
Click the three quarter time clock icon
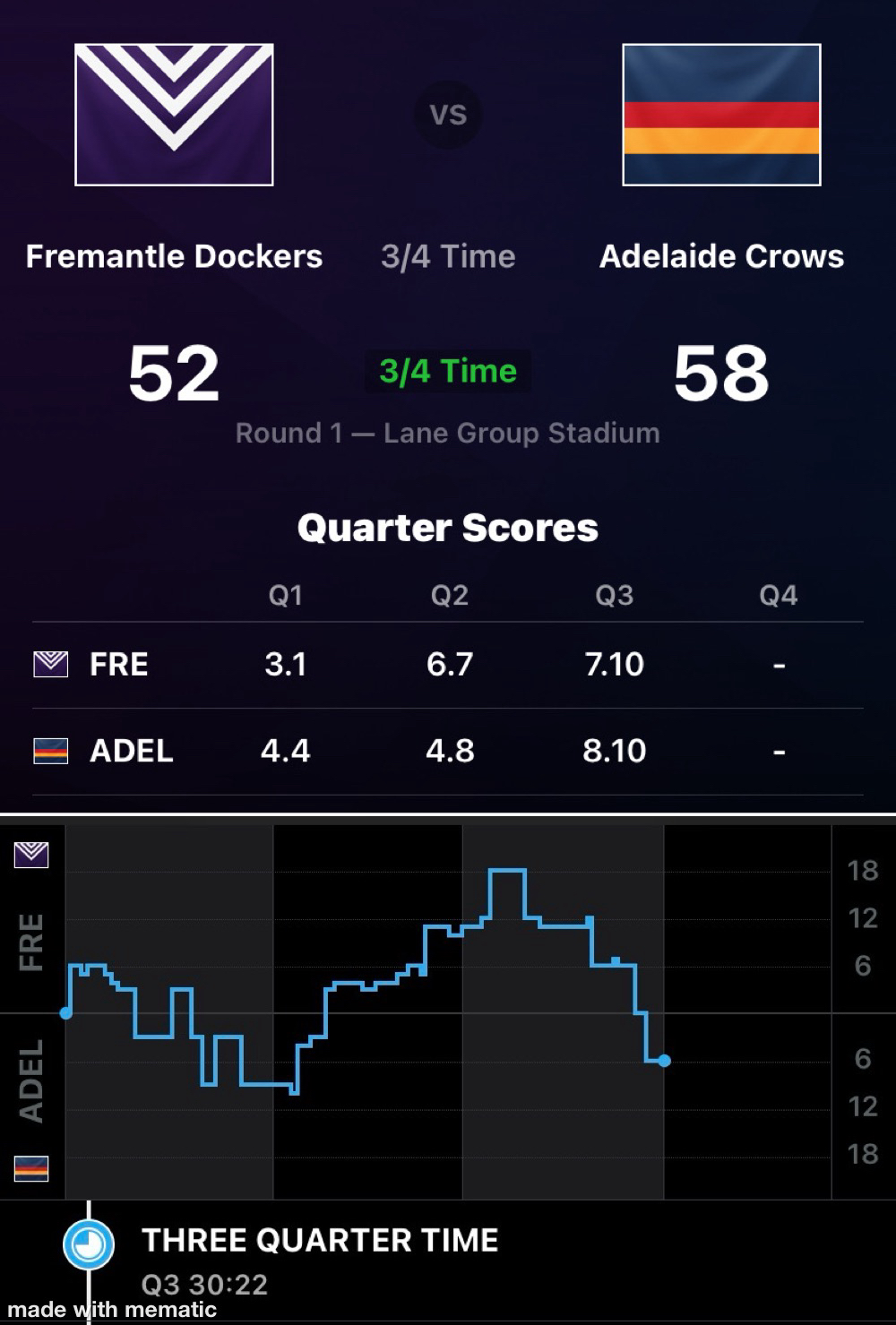(89, 1244)
